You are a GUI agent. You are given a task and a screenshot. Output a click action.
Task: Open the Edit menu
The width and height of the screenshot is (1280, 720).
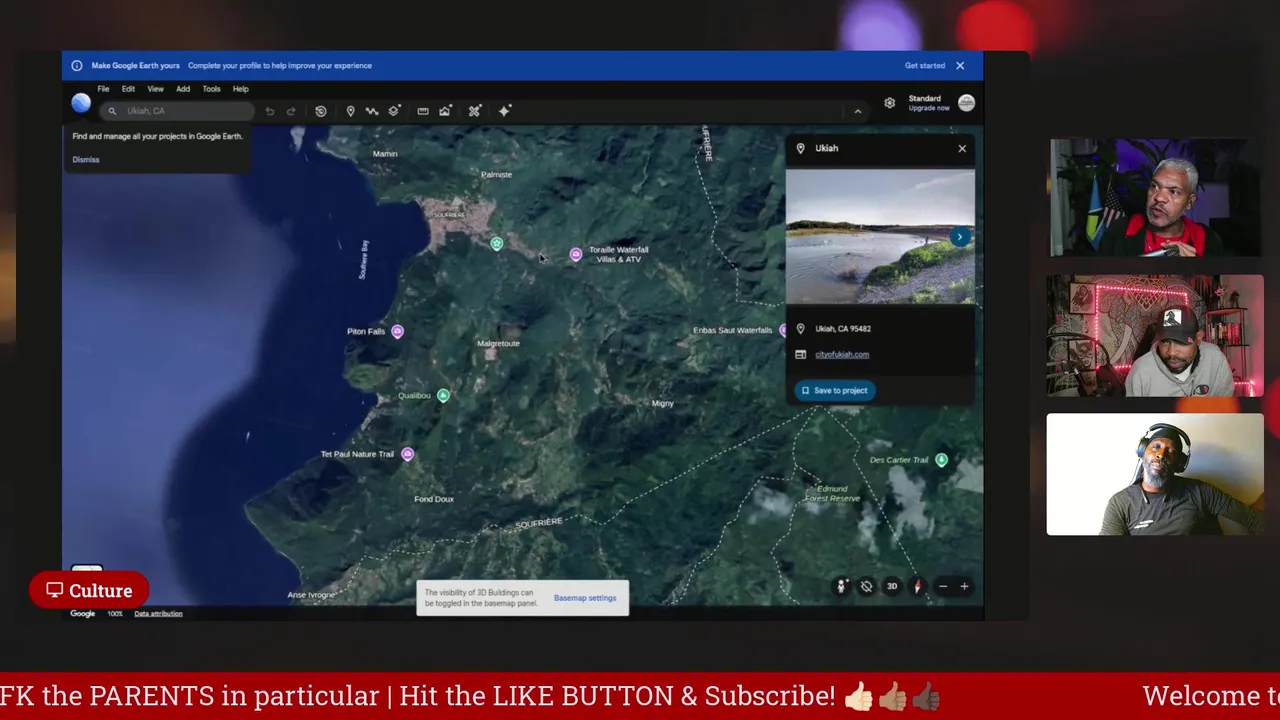[x=128, y=89]
